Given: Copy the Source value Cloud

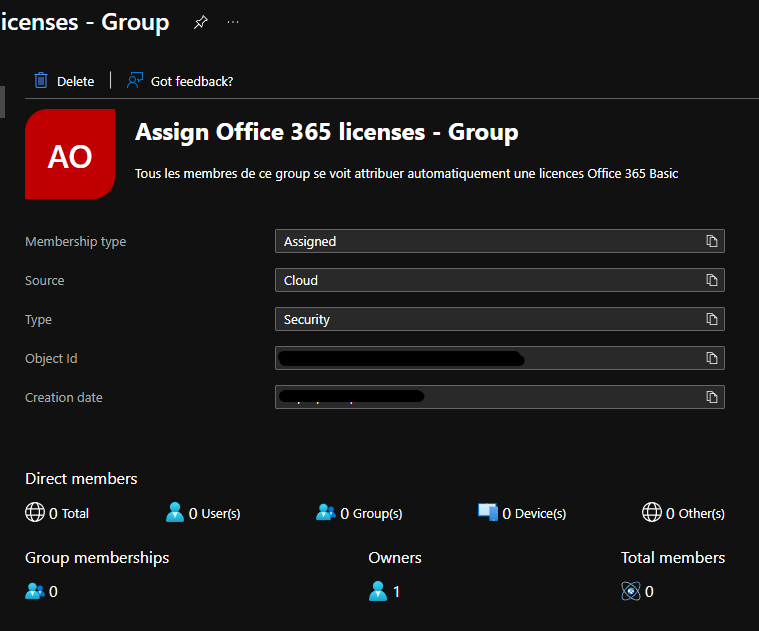Looking at the screenshot, I should [x=712, y=280].
